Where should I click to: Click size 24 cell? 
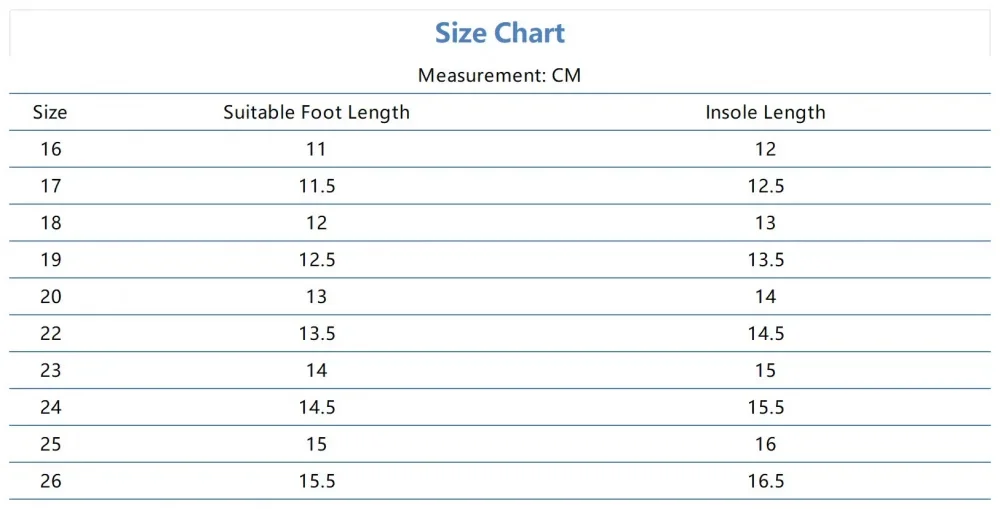[x=51, y=408]
